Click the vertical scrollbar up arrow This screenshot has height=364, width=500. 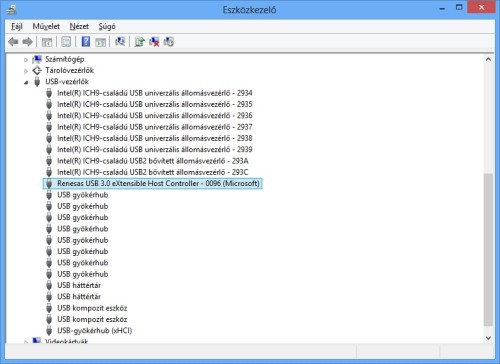[488, 59]
